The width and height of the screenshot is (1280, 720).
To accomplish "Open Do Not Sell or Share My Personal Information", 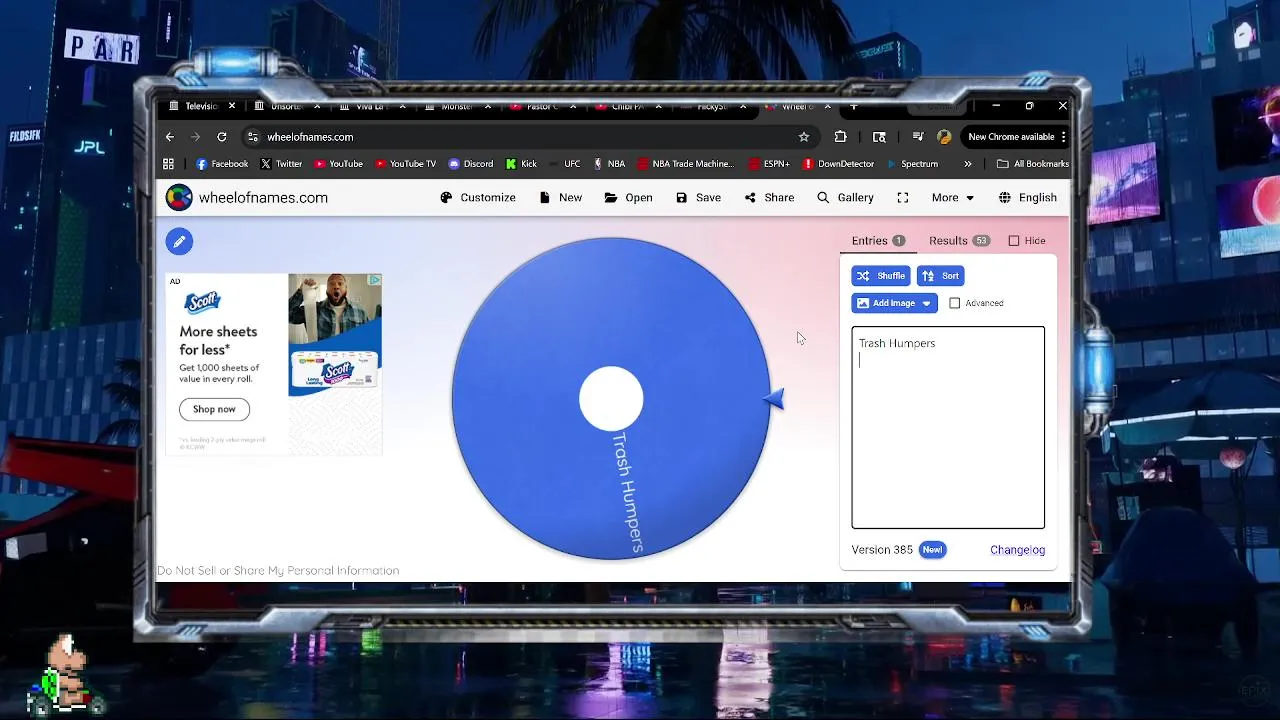I will [x=278, y=571].
